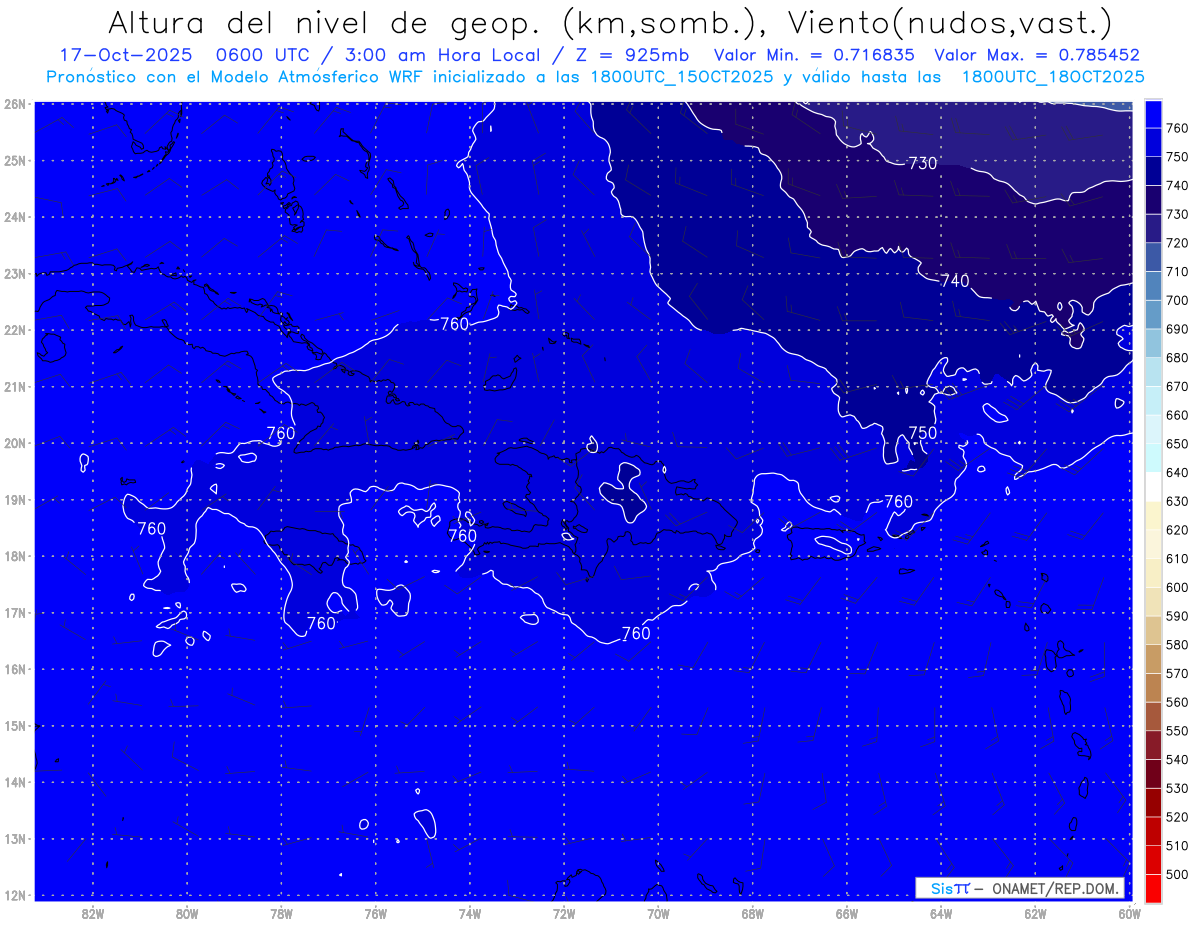The image size is (1200, 927).
Task: Click the 13N latitude label
Action: (x=15, y=839)
